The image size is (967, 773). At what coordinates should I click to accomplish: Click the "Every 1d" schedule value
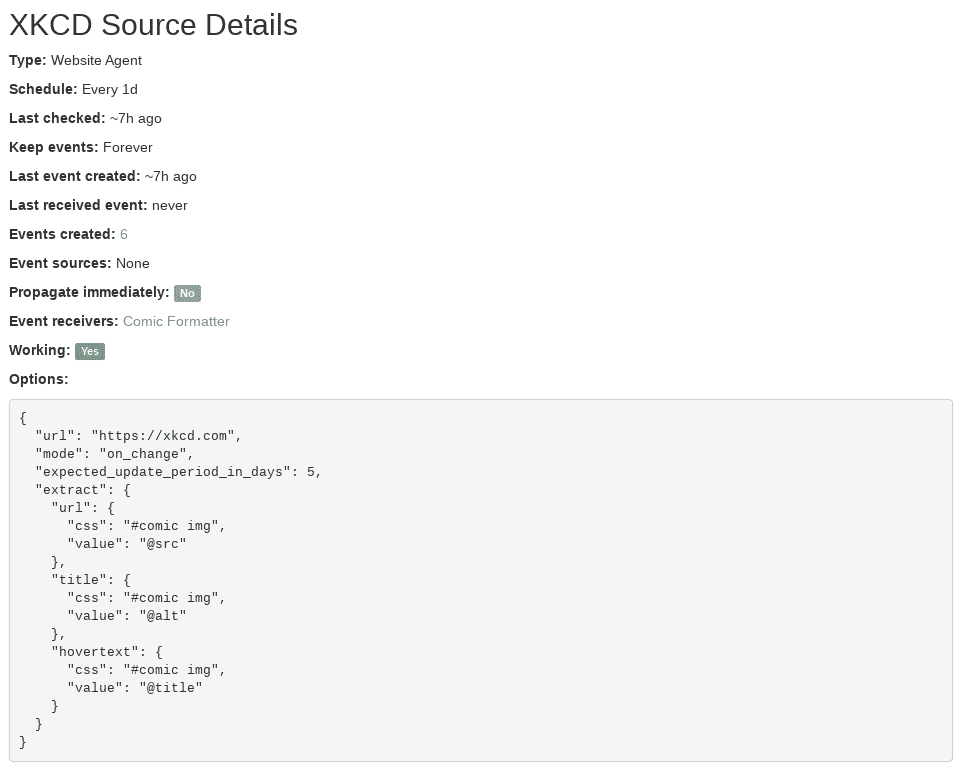(110, 90)
